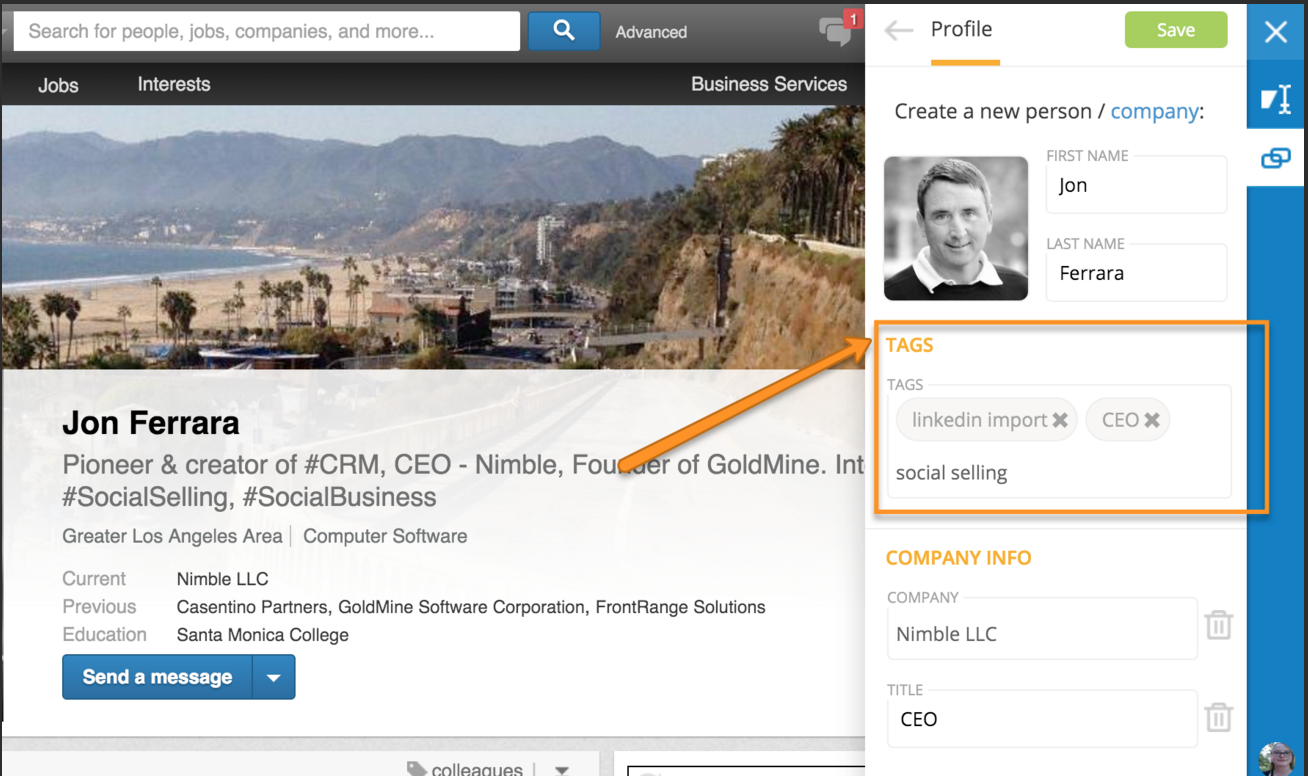The image size is (1308, 776).
Task: Open Advanced search link
Action: pos(651,32)
